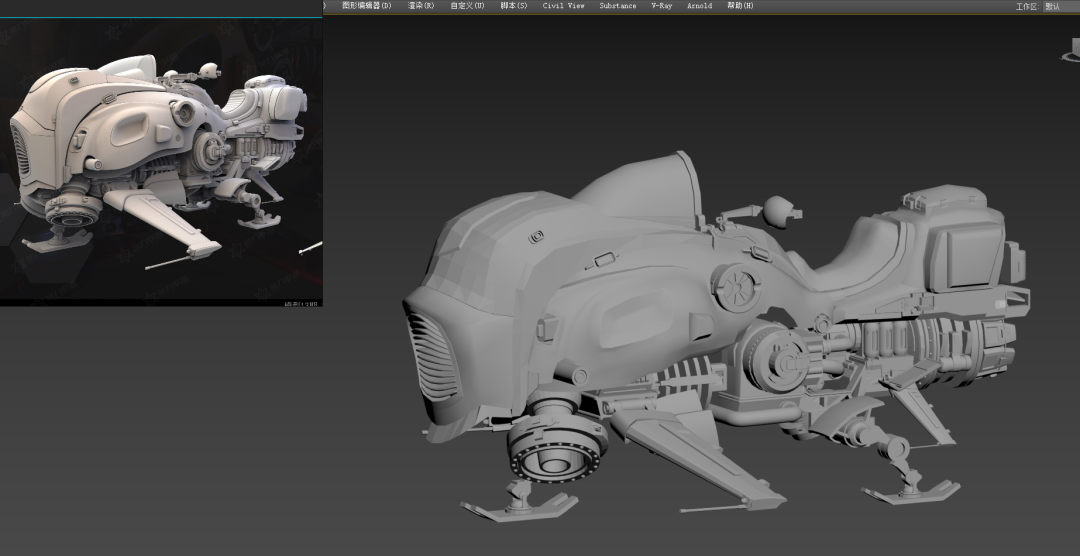Select the spherical pod atop the model
Image resolution: width=1080 pixels, height=556 pixels.
click(780, 209)
